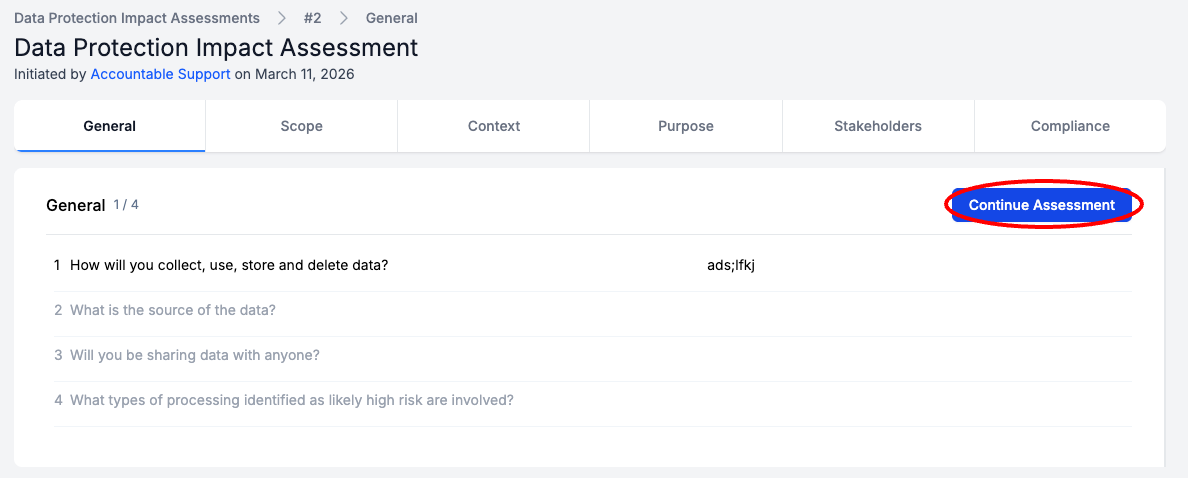Click the Data Protection Impact Assessment page title
The image size is (1188, 478).
[x=216, y=47]
